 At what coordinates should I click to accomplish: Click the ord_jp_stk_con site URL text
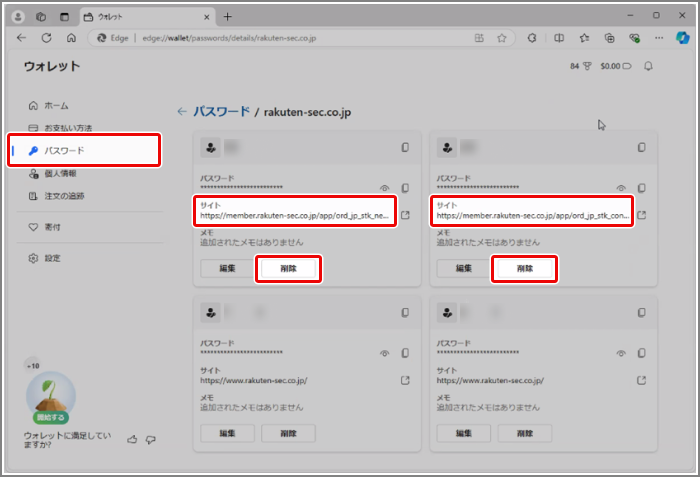[533, 216]
